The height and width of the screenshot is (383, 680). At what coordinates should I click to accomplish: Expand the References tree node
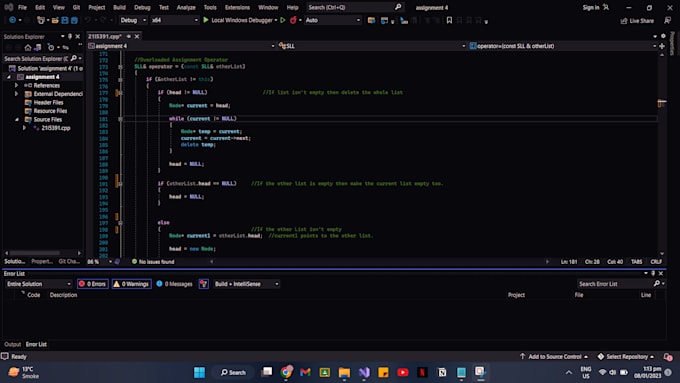(16, 85)
